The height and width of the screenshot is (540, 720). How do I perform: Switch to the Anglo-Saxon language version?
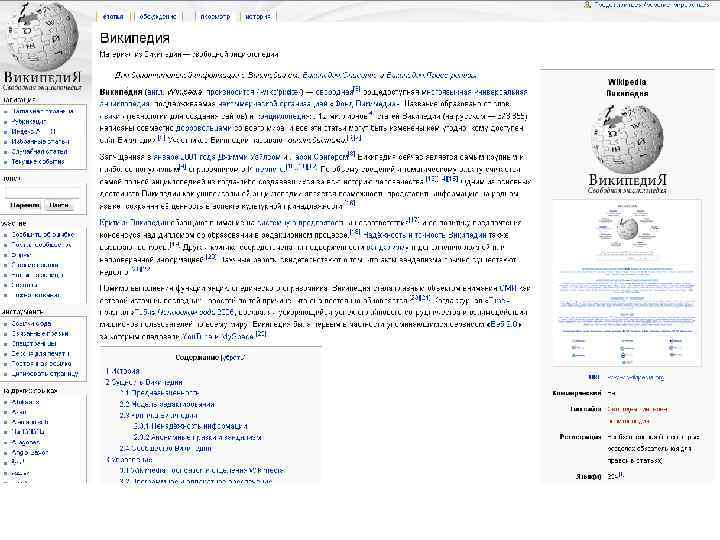pyautogui.click(x=30, y=452)
